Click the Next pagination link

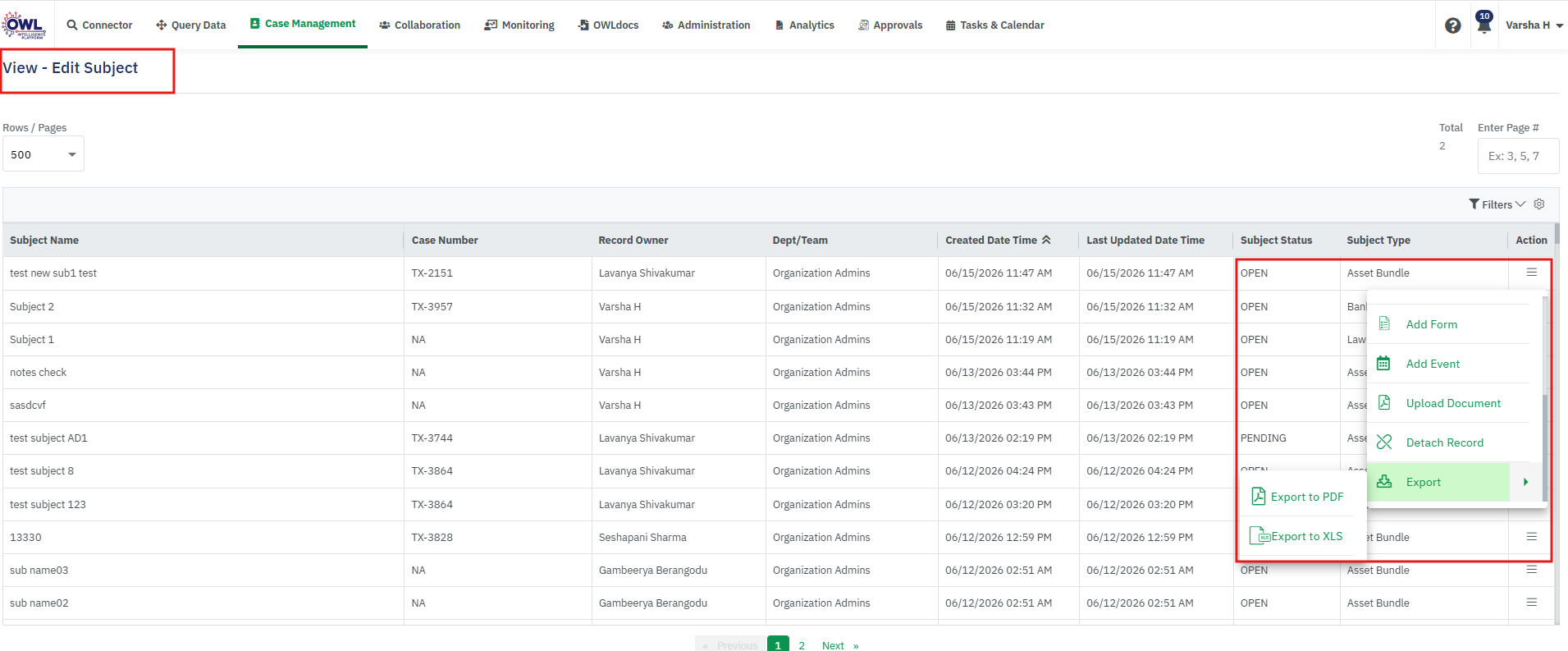click(840, 645)
